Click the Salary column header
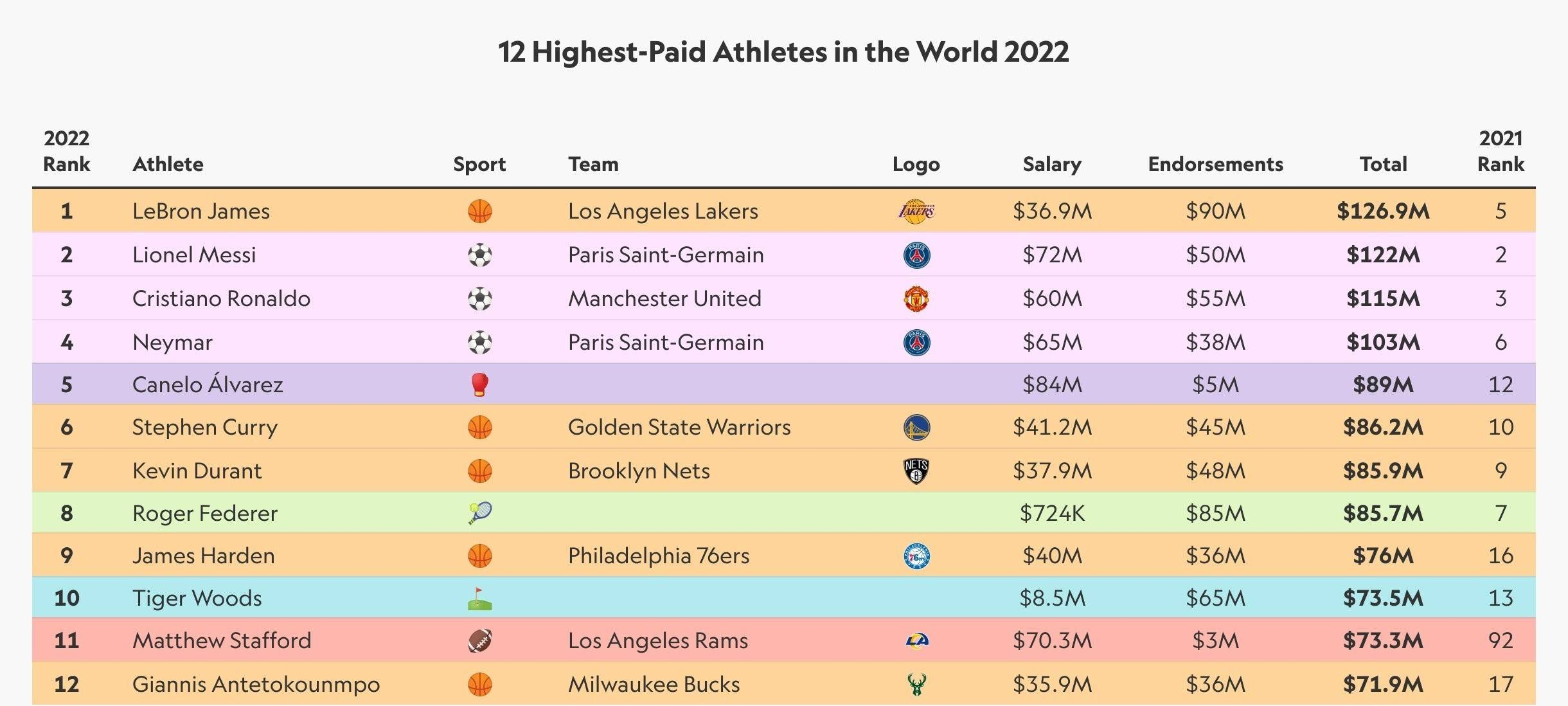 1052,164
